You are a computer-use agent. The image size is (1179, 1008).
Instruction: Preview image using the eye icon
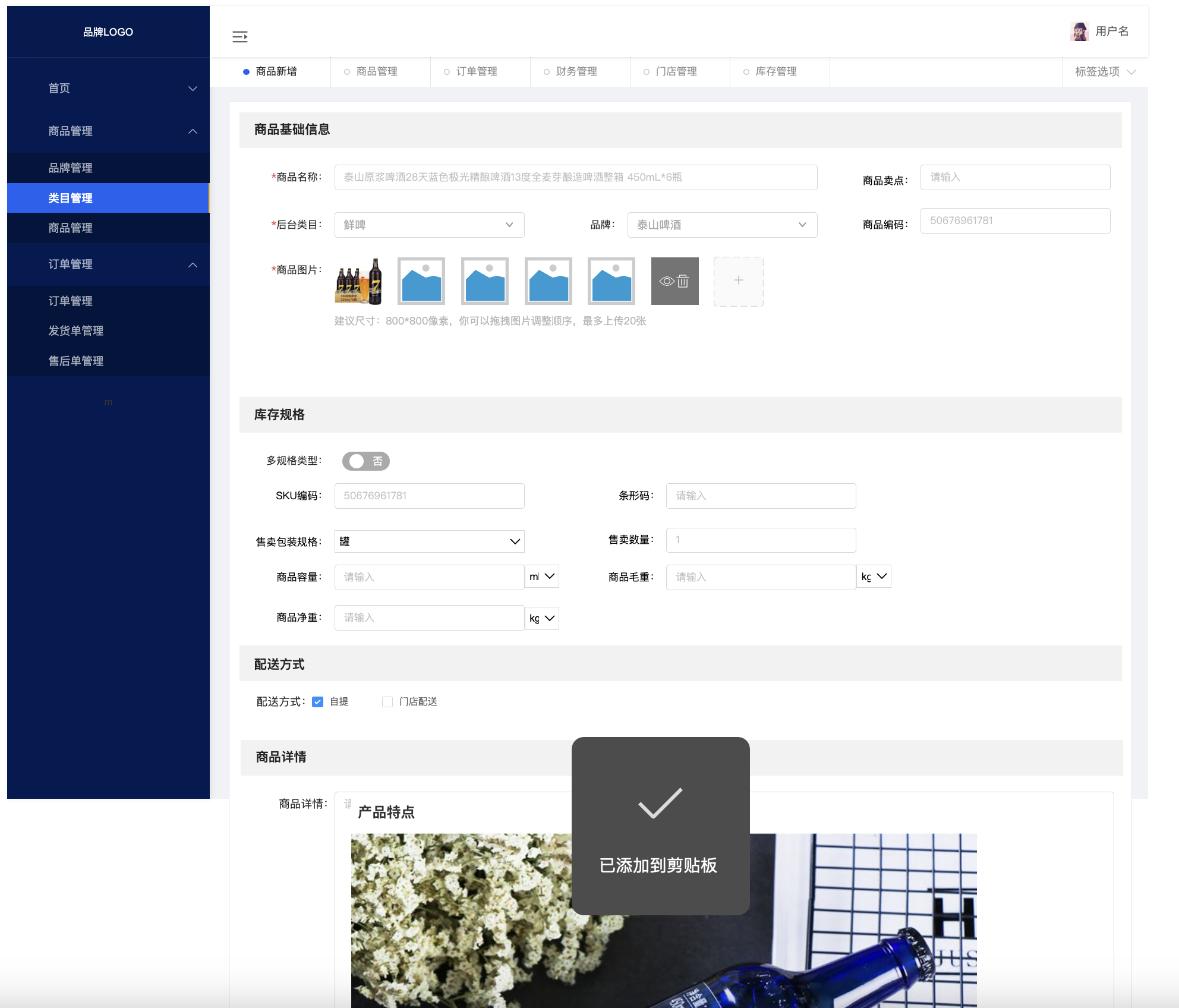point(667,281)
